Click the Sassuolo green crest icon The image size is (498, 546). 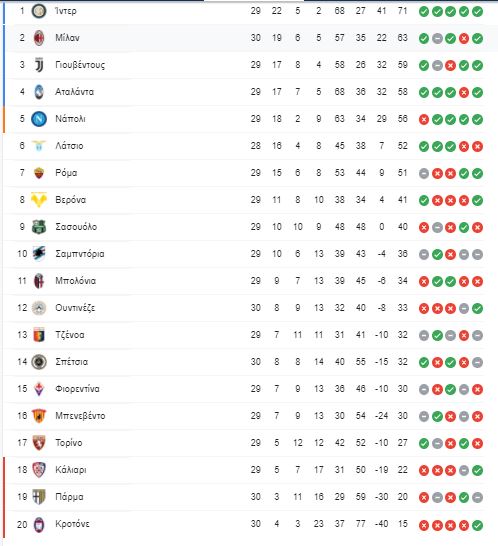(x=39, y=227)
